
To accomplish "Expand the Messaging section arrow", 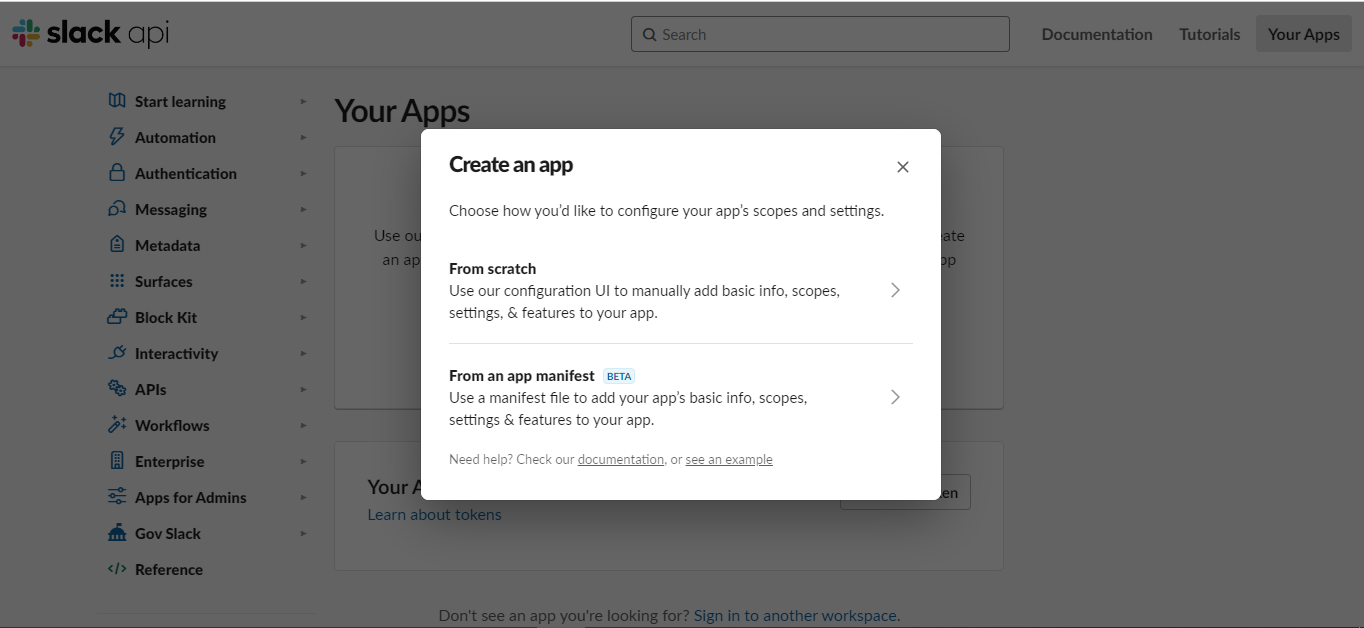I will coord(303,209).
